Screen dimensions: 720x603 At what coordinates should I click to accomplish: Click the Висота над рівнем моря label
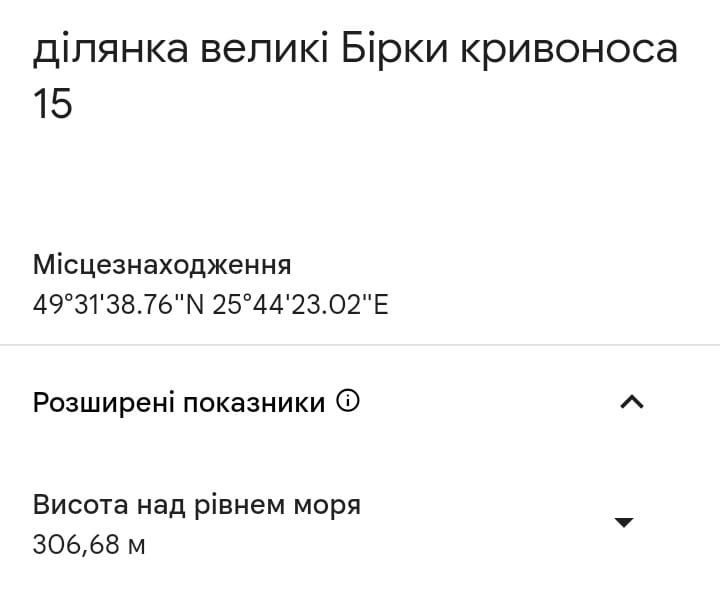point(197,505)
